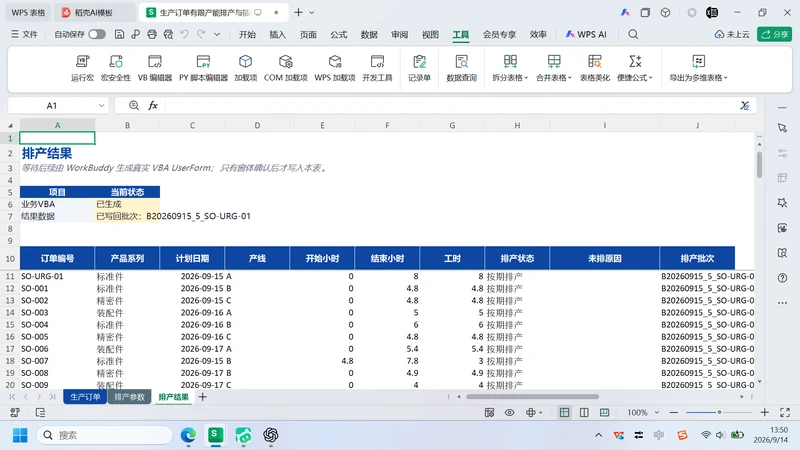Open a new document tab
The width and height of the screenshot is (800, 450).
tap(298, 12)
